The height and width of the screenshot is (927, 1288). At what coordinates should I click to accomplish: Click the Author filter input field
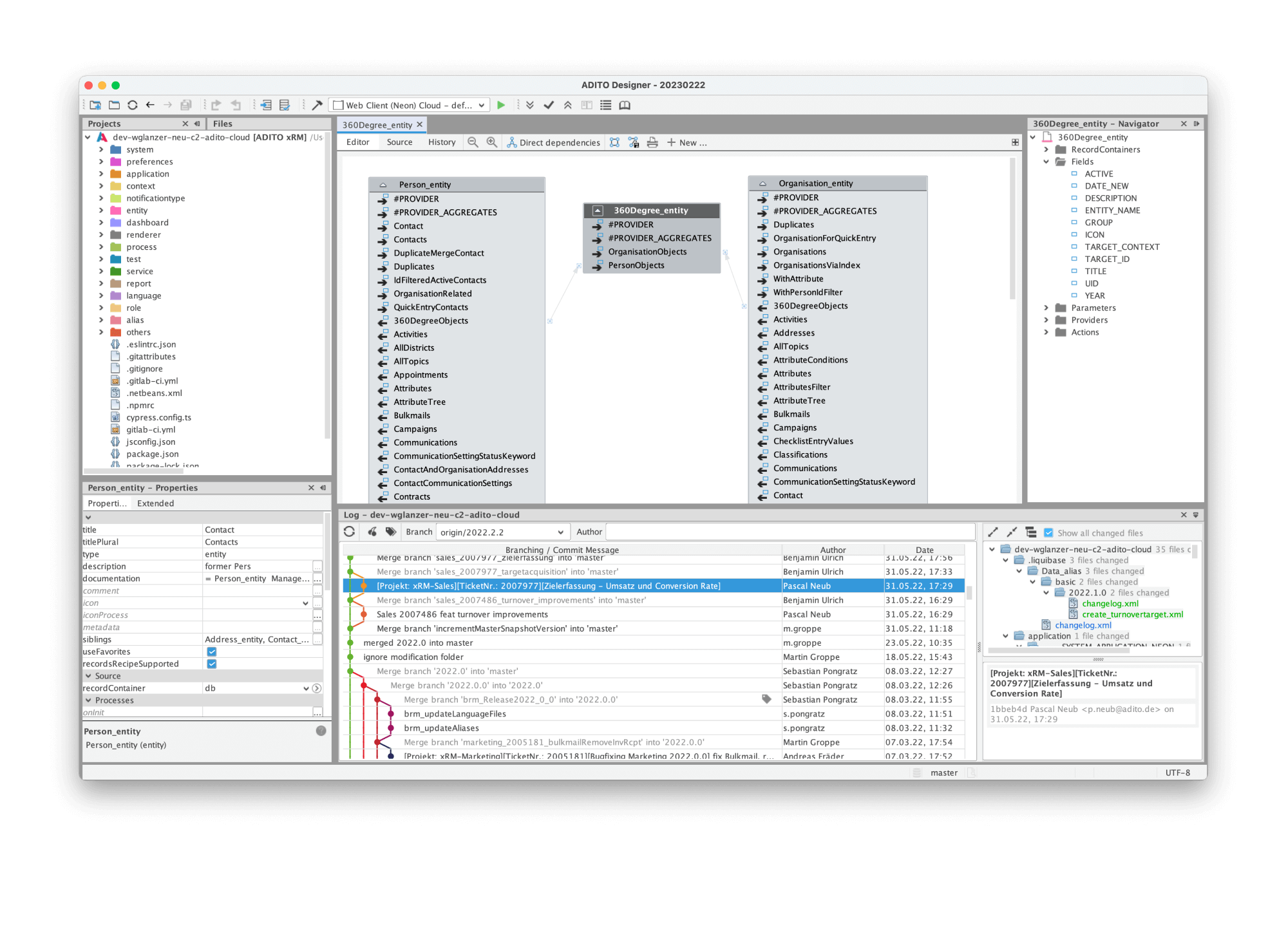point(790,532)
